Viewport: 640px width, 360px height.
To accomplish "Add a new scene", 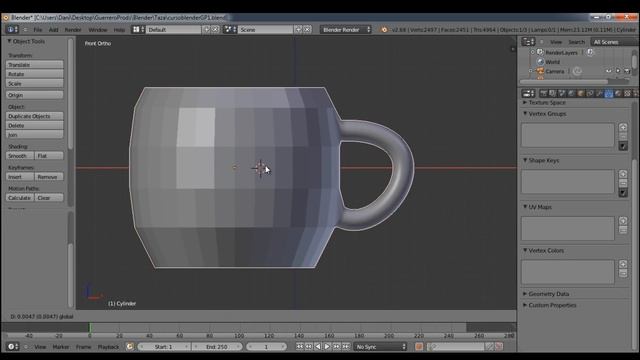I will (298, 29).
